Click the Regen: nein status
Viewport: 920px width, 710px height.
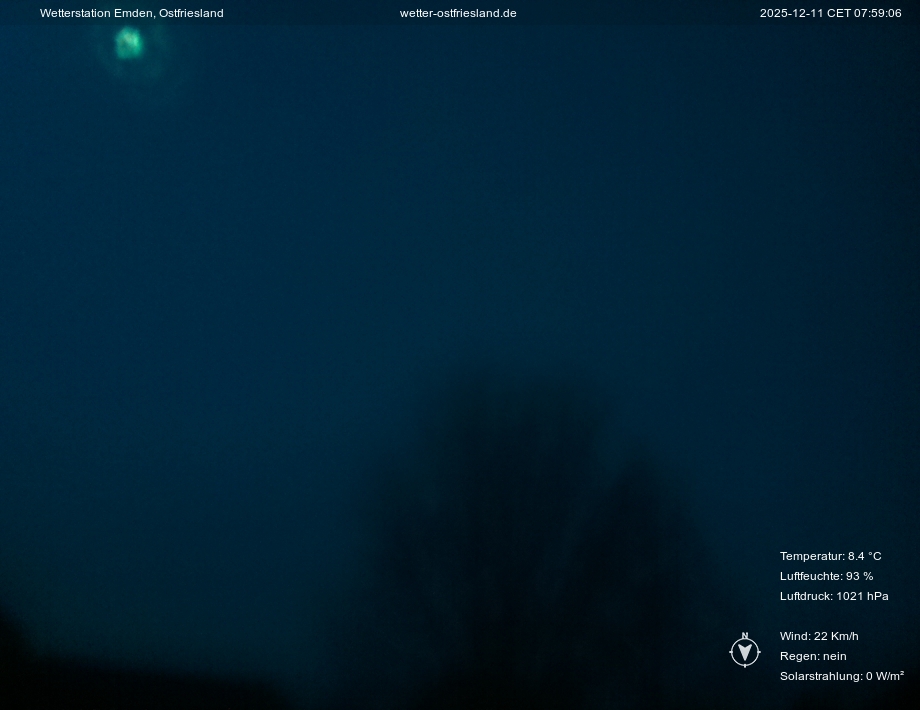(813, 656)
